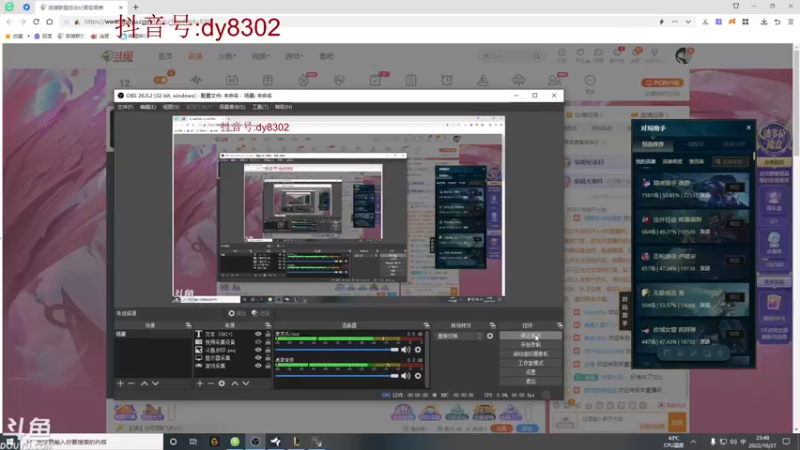
Task: Pop out the Scenes dock panel
Action: (x=188, y=325)
